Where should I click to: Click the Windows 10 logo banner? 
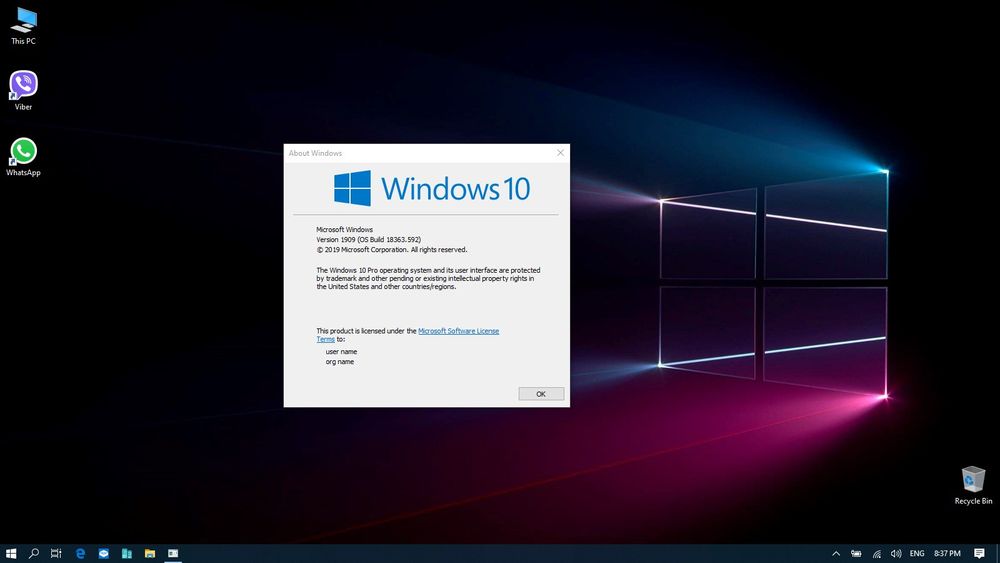tap(432, 188)
